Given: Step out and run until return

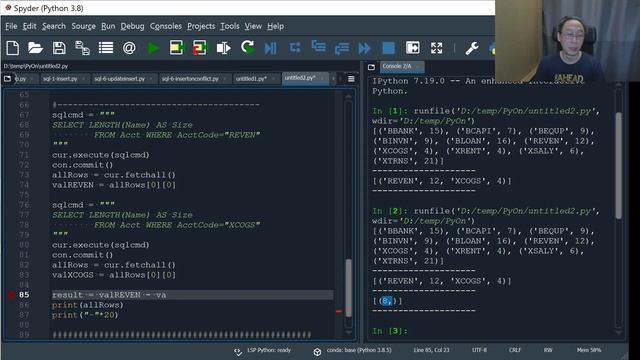Looking at the screenshot, I should 342,48.
